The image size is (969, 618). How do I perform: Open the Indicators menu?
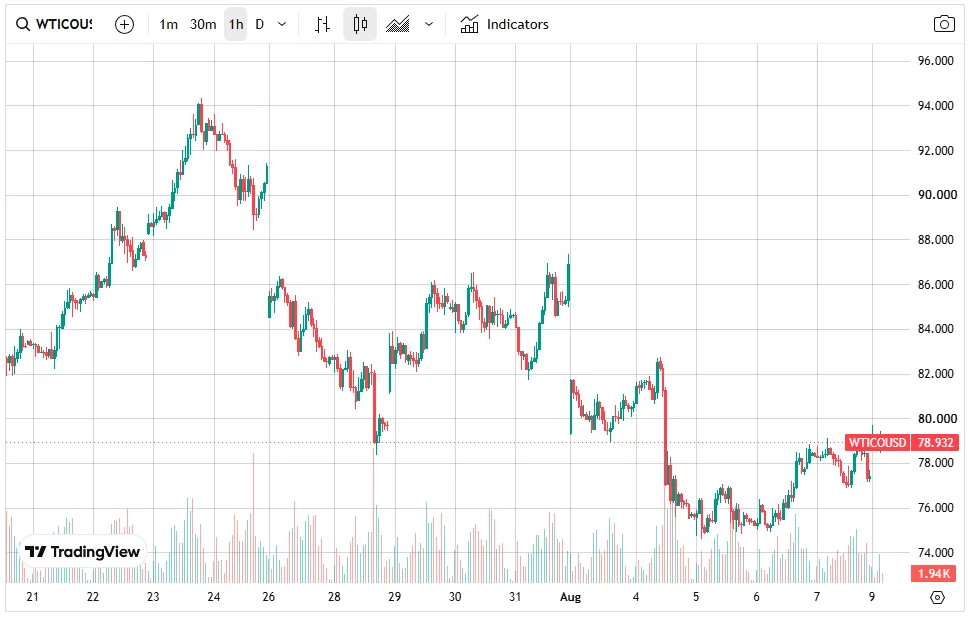coord(504,24)
